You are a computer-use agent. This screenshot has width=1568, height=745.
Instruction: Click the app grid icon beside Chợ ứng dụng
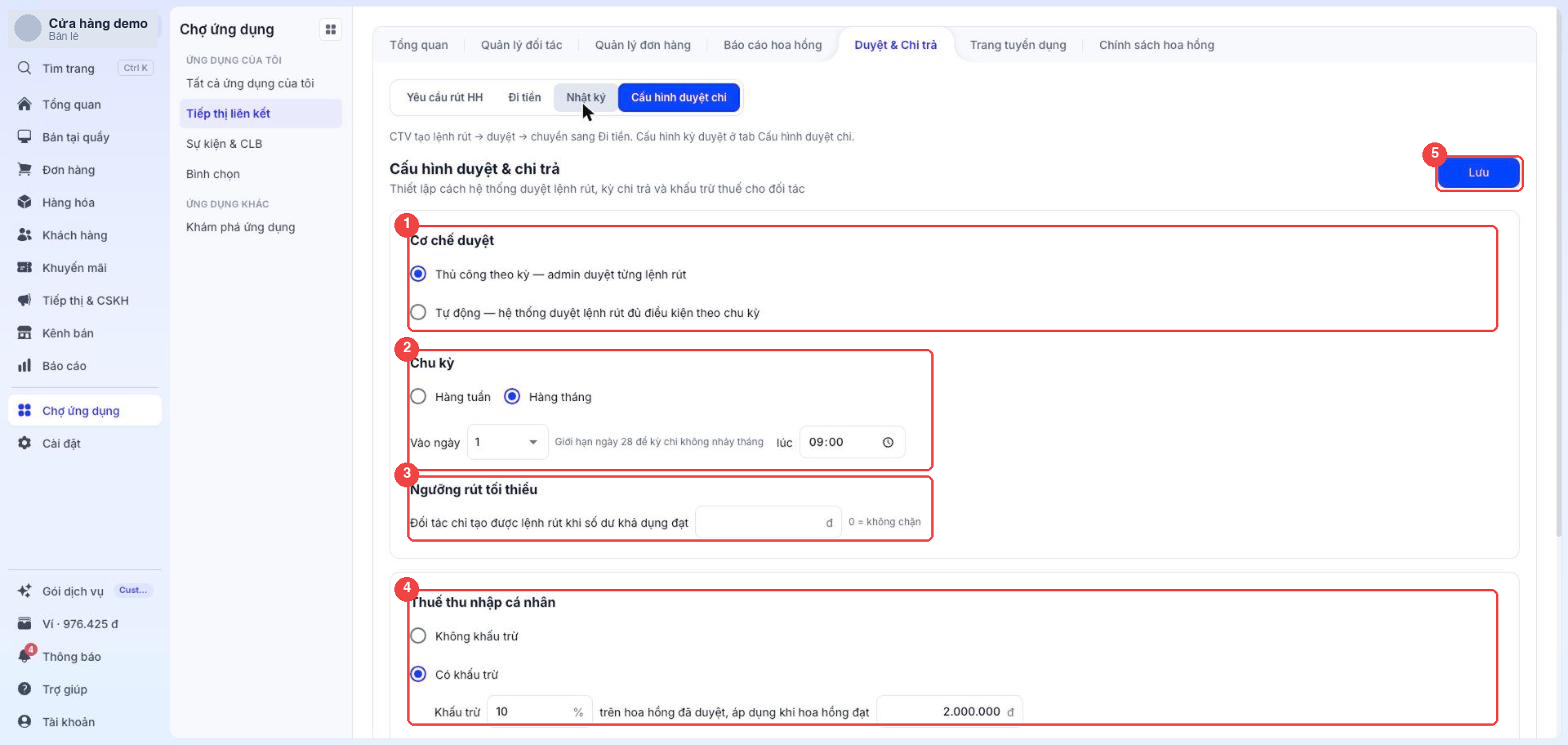[330, 30]
